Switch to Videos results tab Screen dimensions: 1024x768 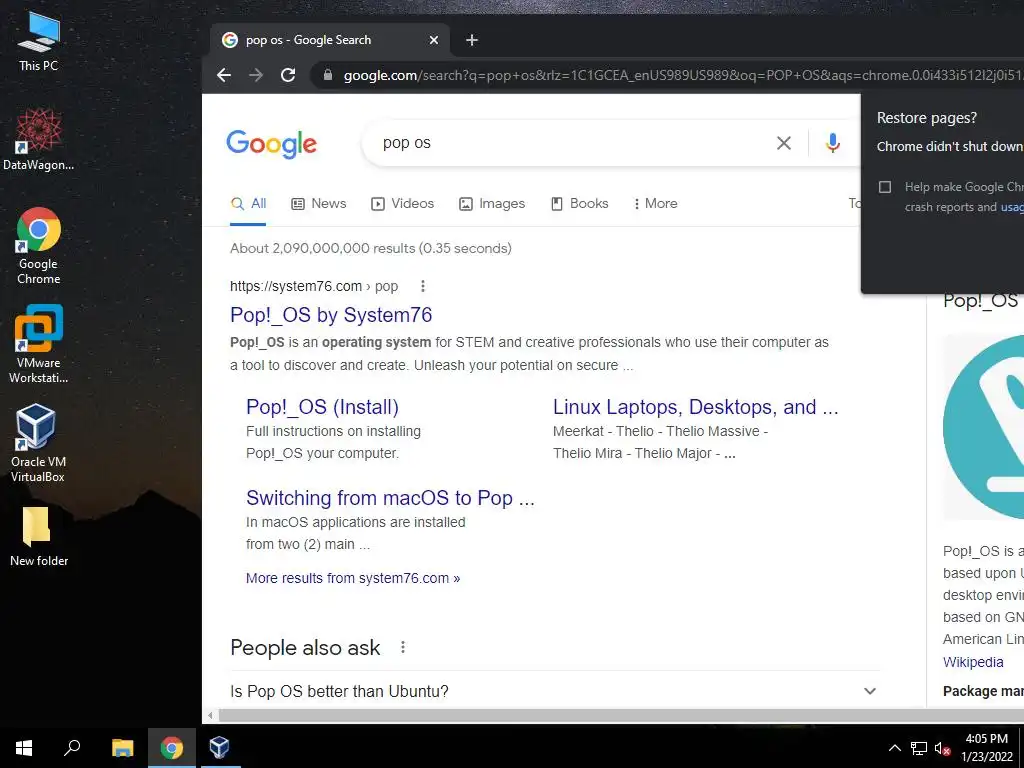click(x=402, y=204)
